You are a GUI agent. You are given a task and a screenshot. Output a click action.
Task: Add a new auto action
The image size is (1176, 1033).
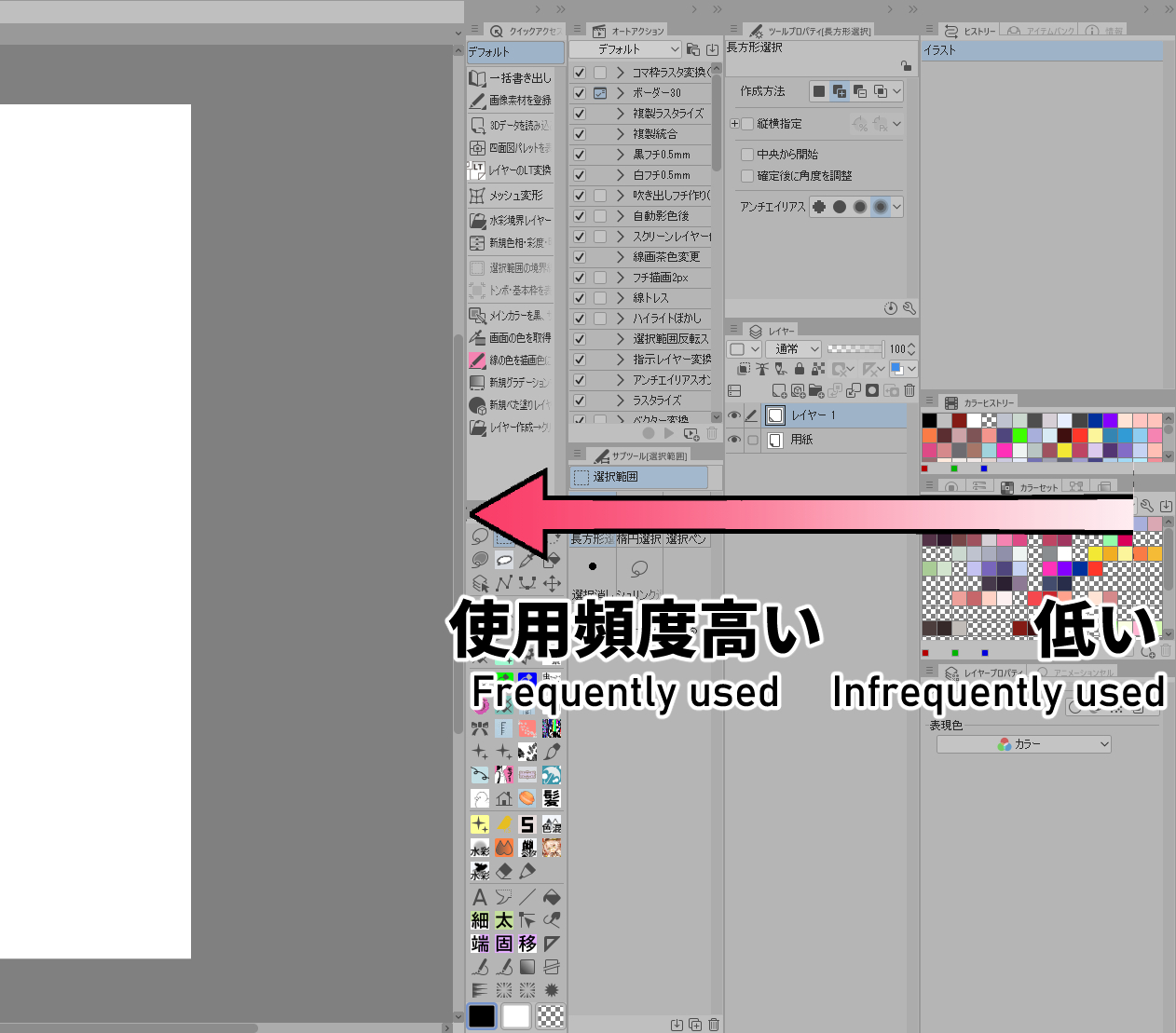click(691, 434)
